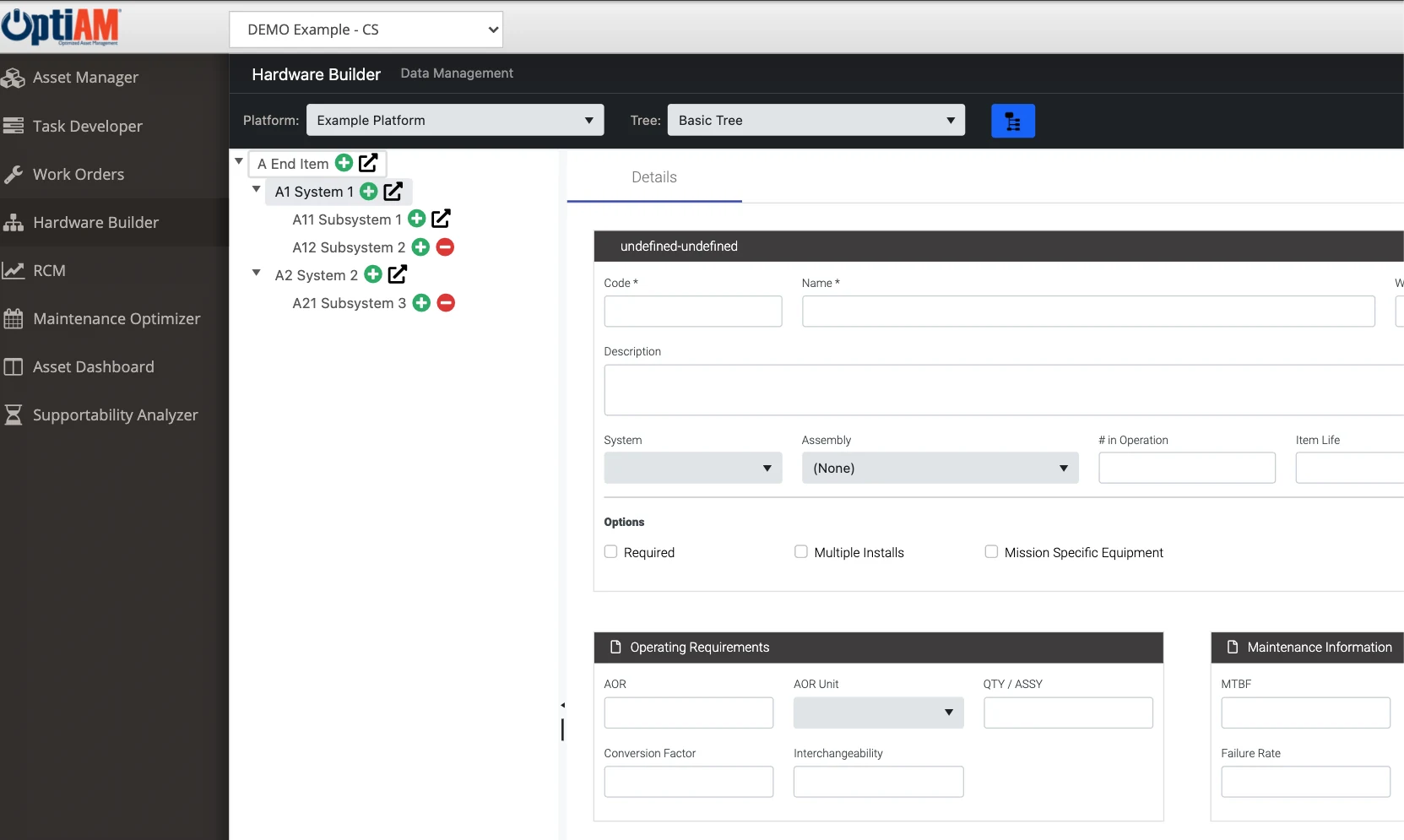Add a child under A1 System 1
This screenshot has width=1404, height=840.
[x=369, y=192]
